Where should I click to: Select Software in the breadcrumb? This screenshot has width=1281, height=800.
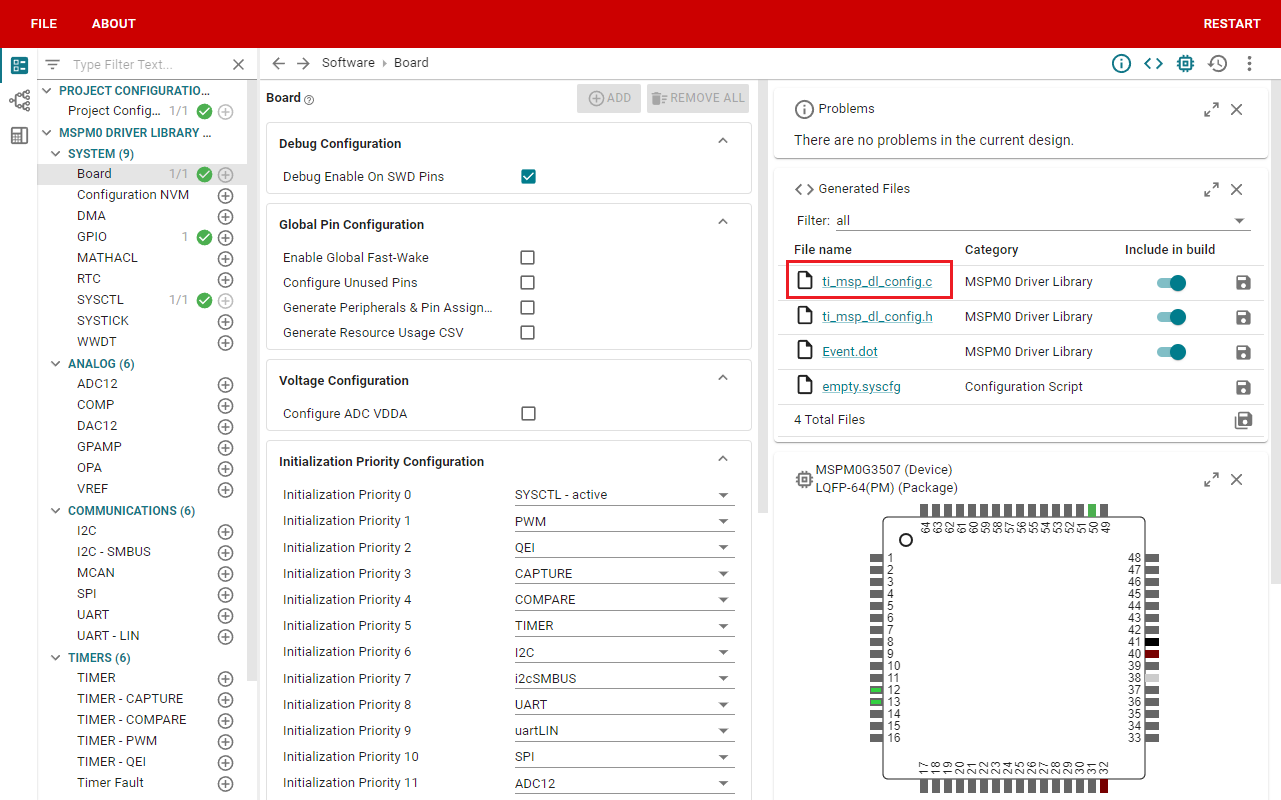click(x=348, y=63)
